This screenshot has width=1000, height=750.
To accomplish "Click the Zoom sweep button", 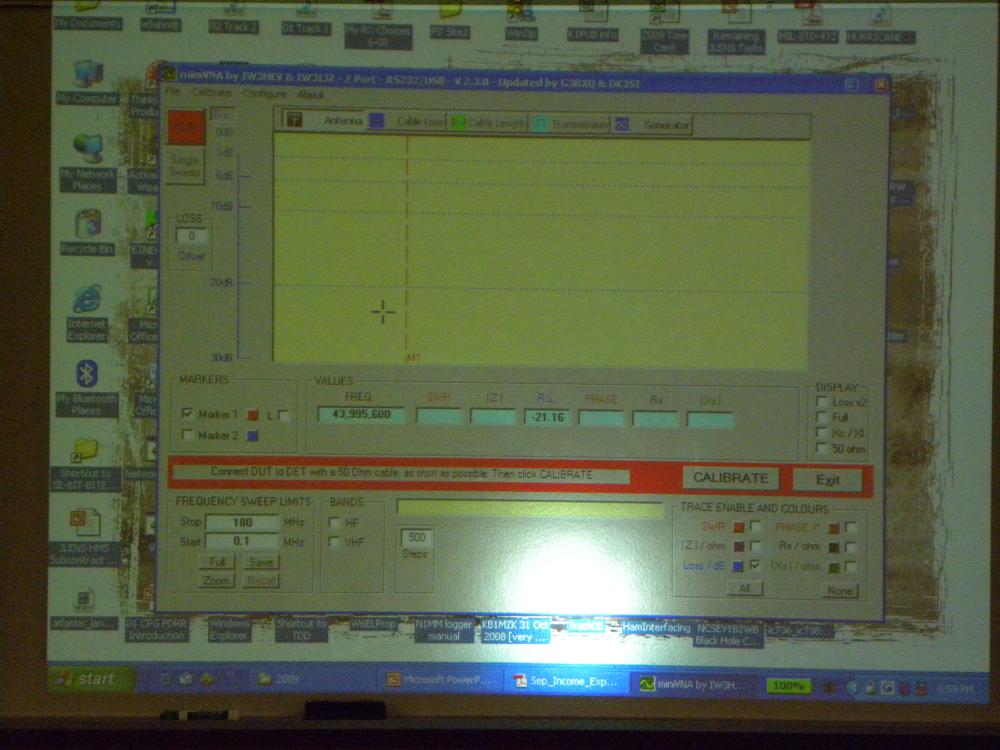I will tap(217, 581).
